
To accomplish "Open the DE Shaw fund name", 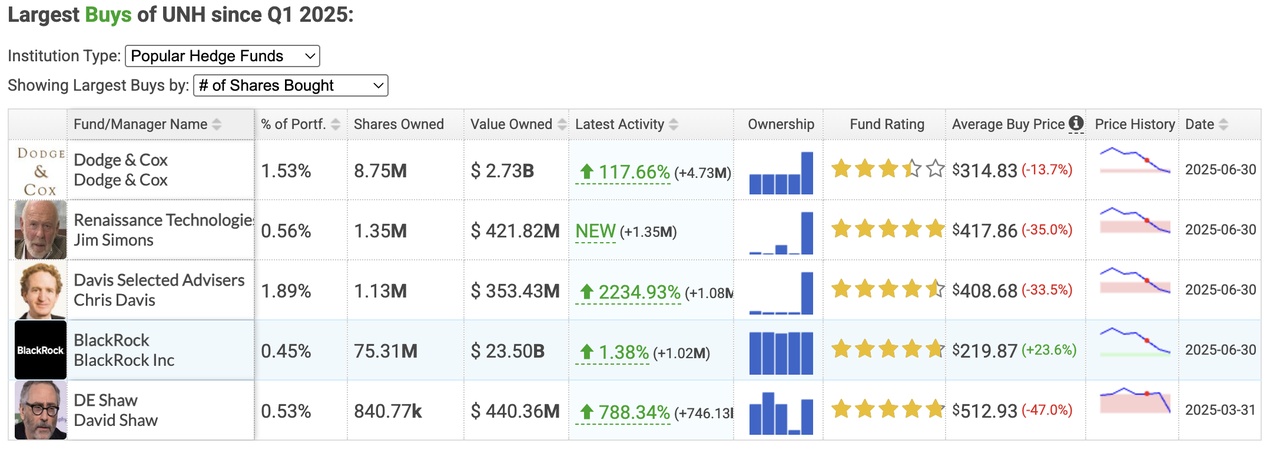I will (x=105, y=400).
